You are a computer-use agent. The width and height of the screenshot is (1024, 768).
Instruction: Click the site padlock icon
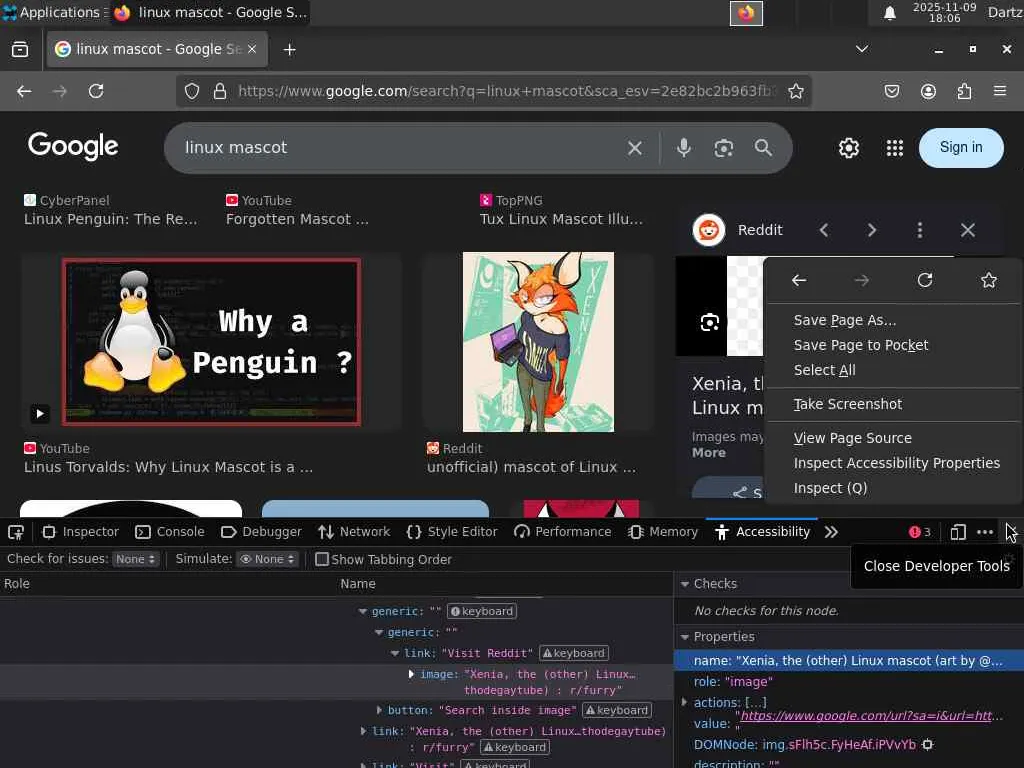[x=219, y=91]
